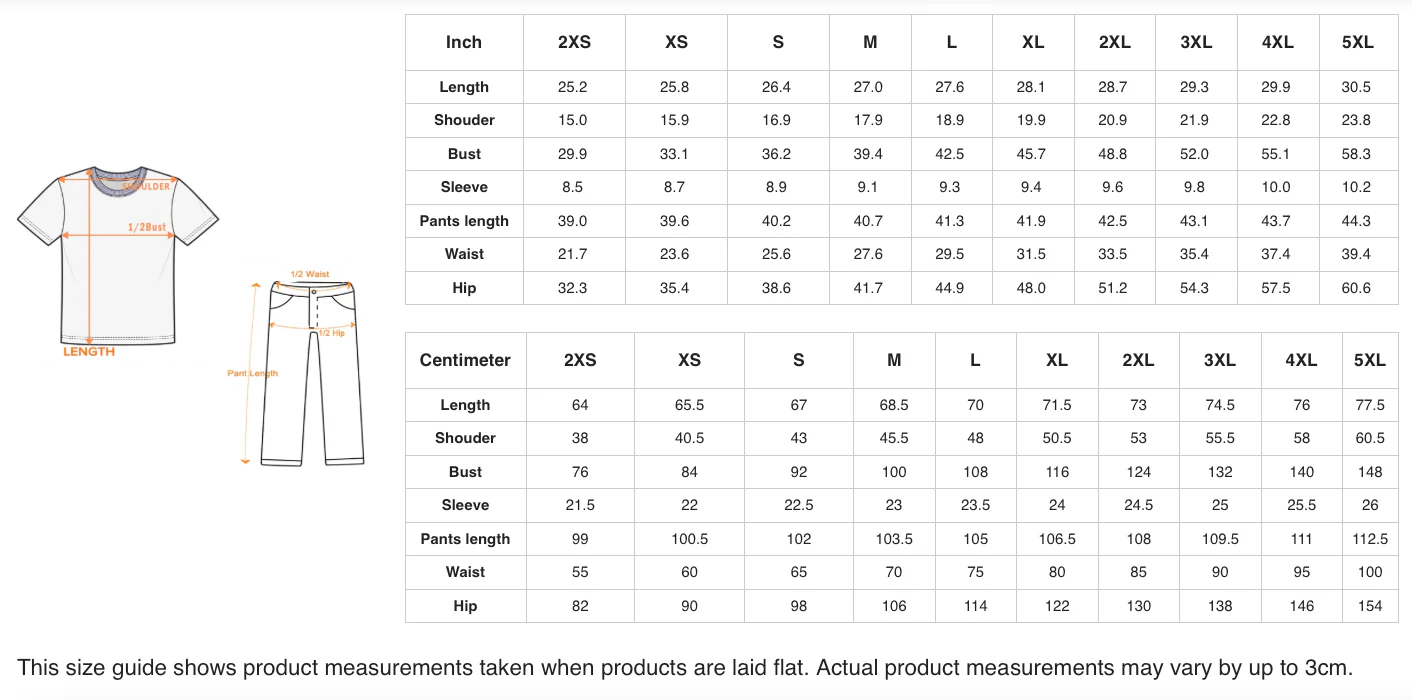Click the orange LENGTH label below the shirt
The height and width of the screenshot is (700, 1412).
[89, 352]
